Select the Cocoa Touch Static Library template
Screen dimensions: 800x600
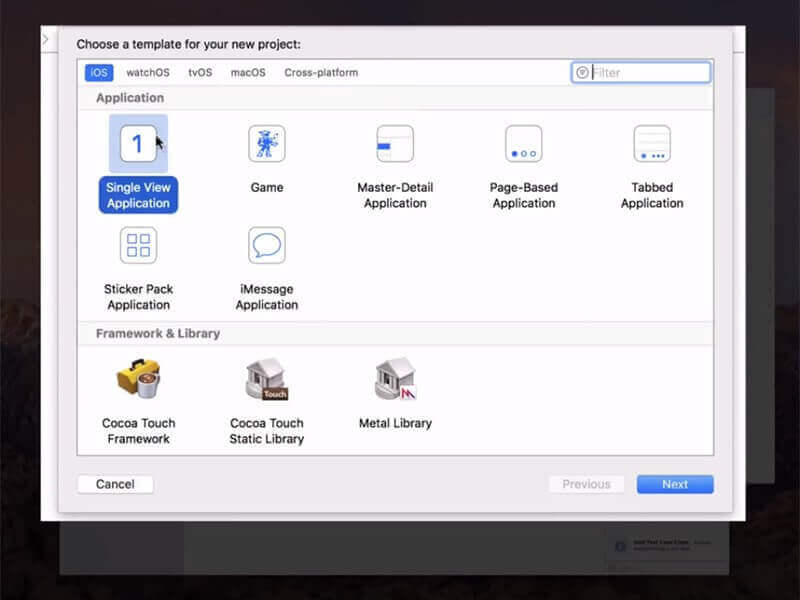click(266, 380)
